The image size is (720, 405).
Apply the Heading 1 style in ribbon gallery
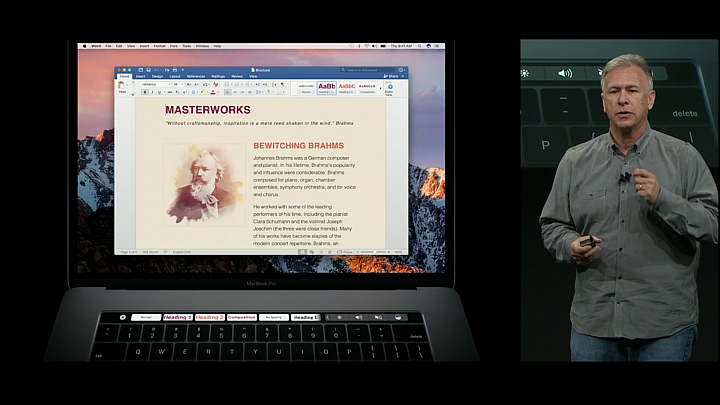(327, 88)
